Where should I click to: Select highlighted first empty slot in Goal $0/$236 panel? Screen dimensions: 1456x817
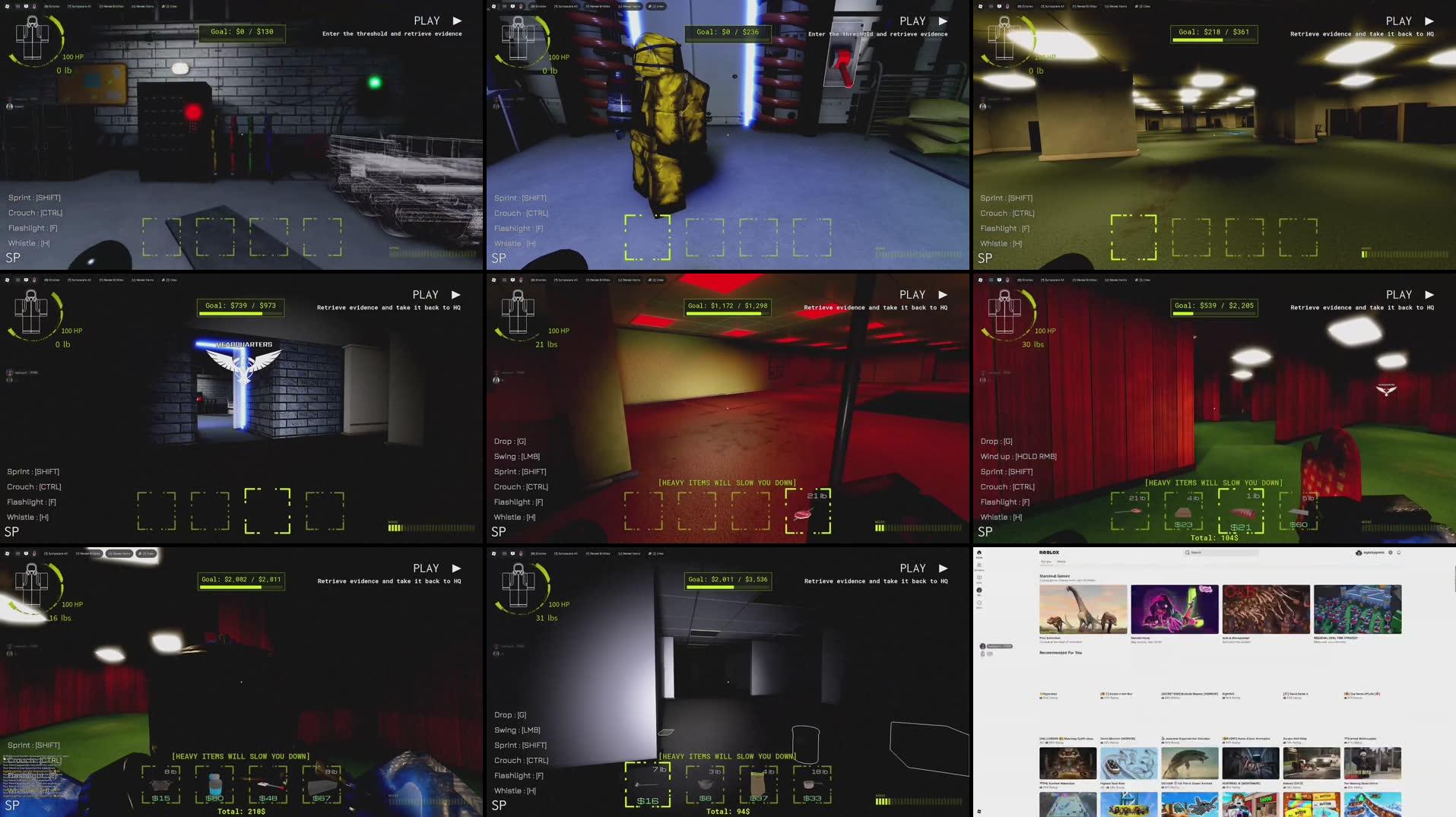click(648, 237)
